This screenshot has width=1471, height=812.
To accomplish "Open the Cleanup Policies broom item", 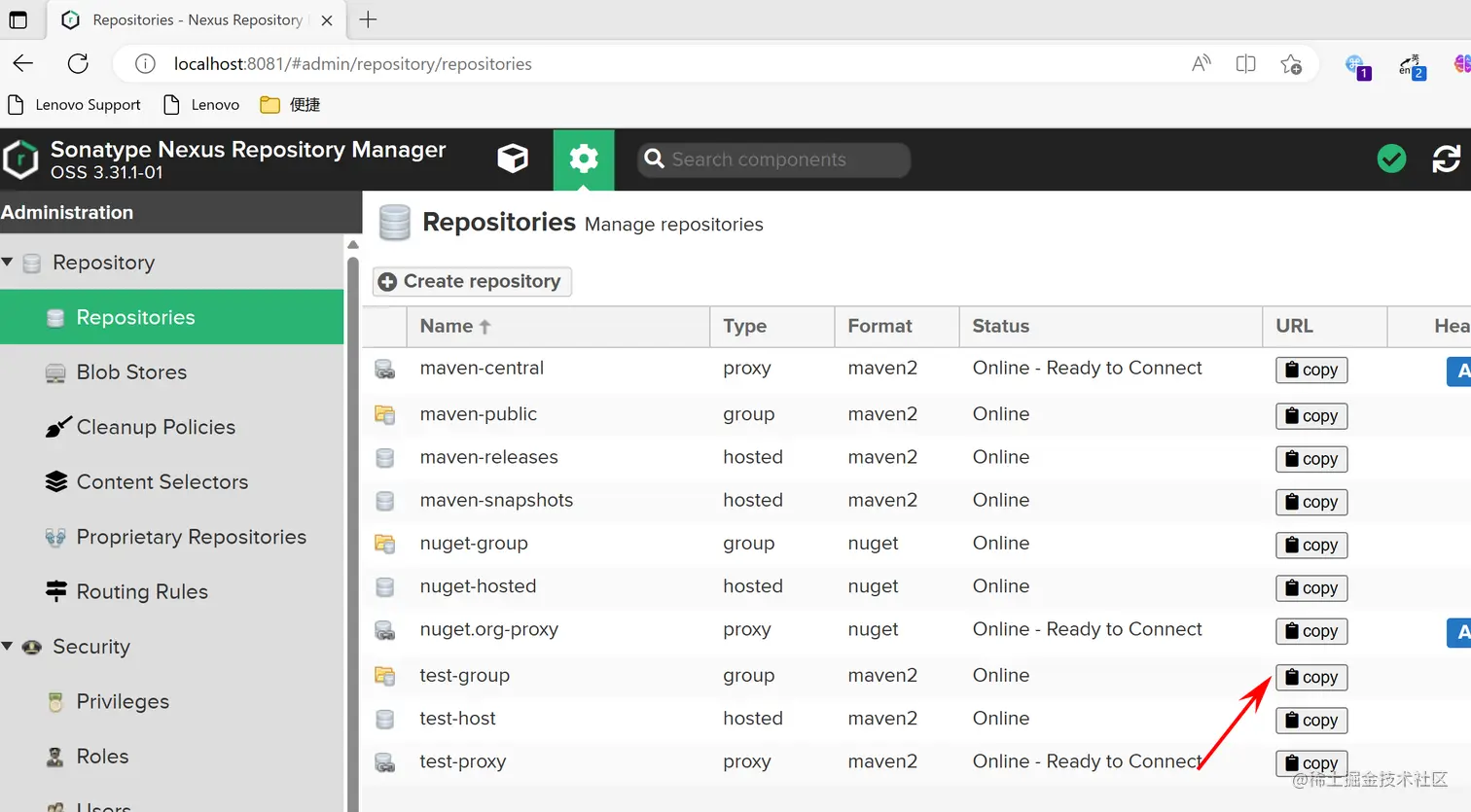I will [x=156, y=427].
